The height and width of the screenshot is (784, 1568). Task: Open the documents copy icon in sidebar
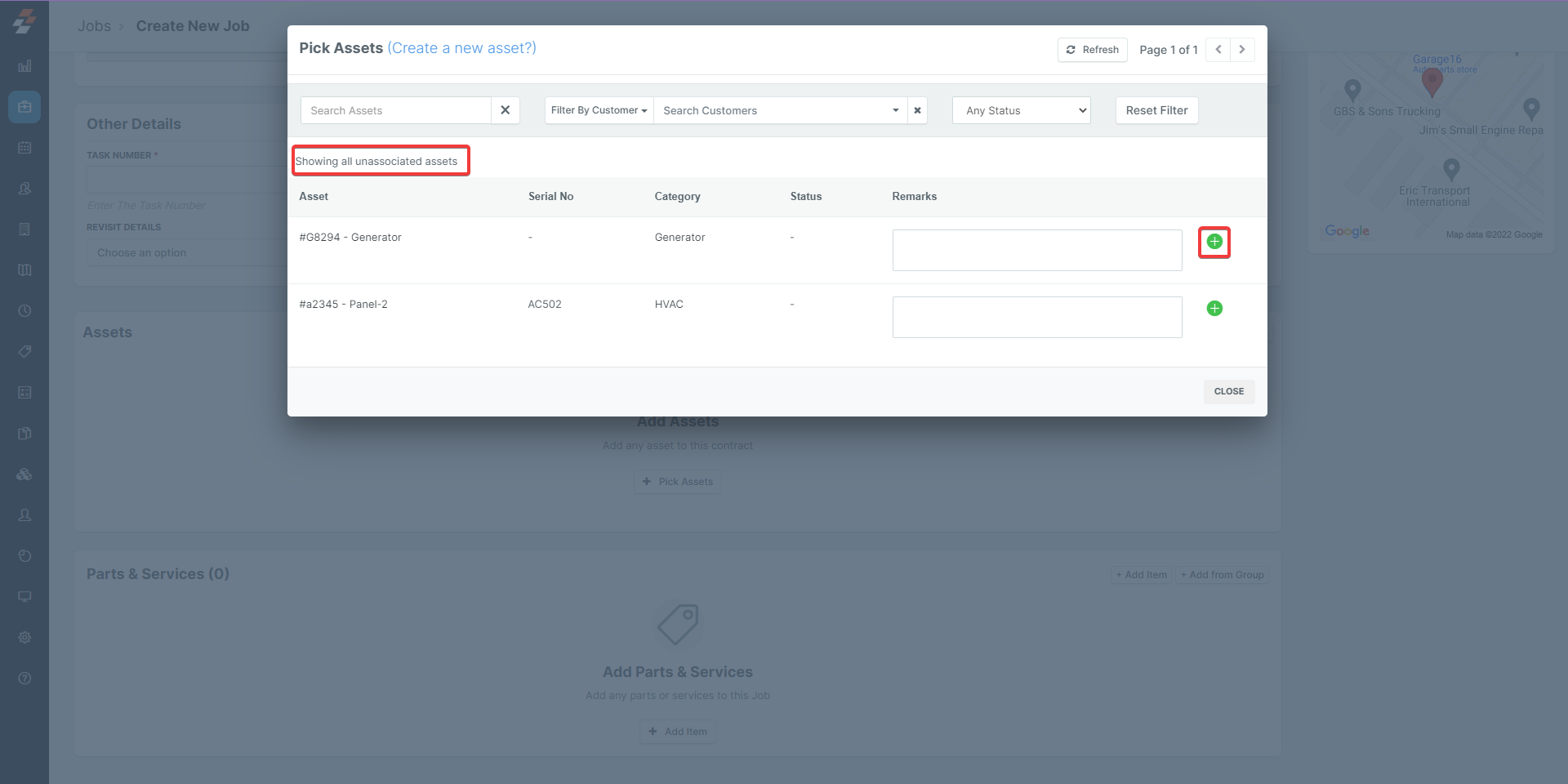24,434
